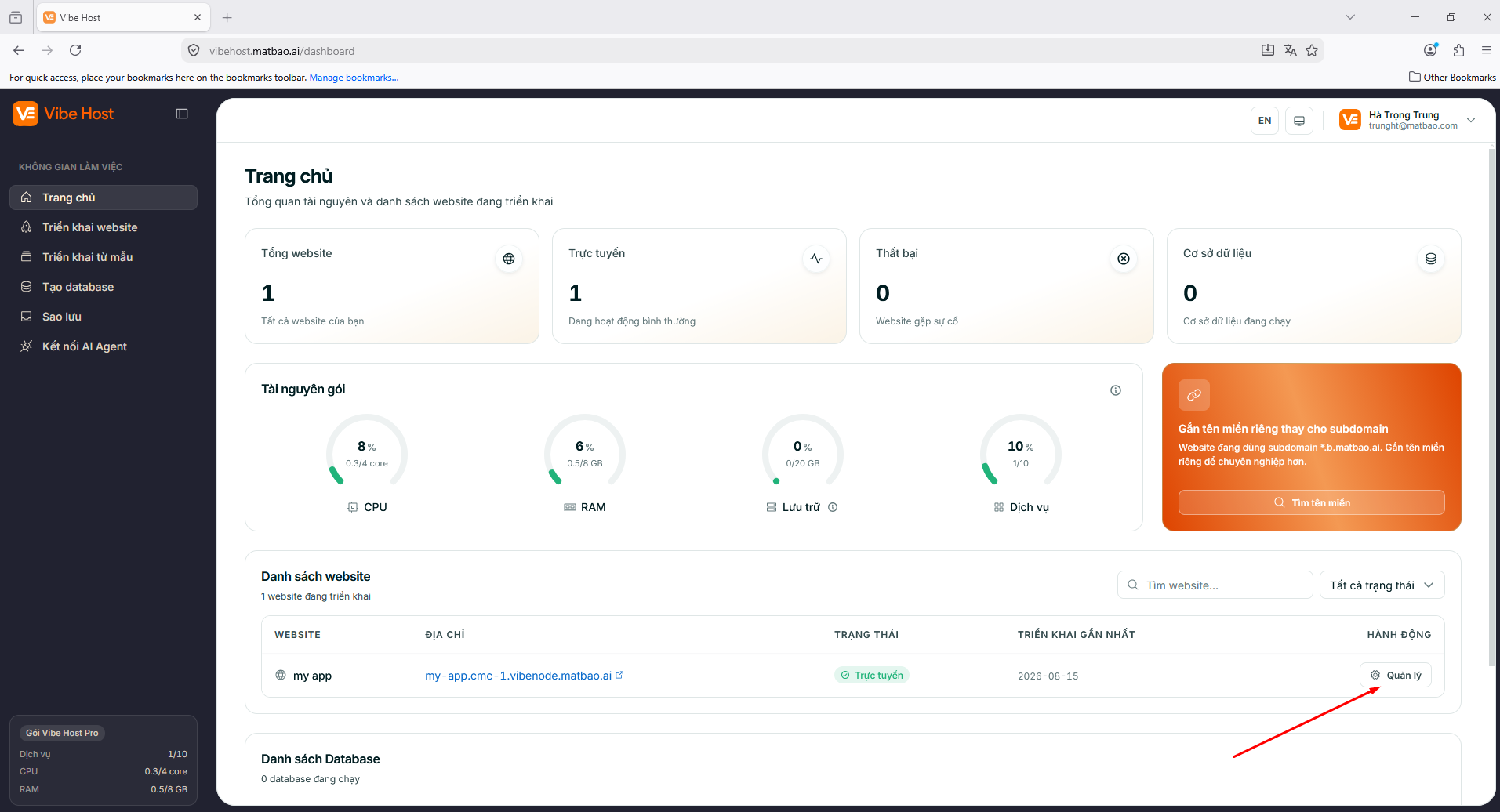1500x812 pixels.
Task: Toggle display theme with monitor icon
Action: (1299, 121)
